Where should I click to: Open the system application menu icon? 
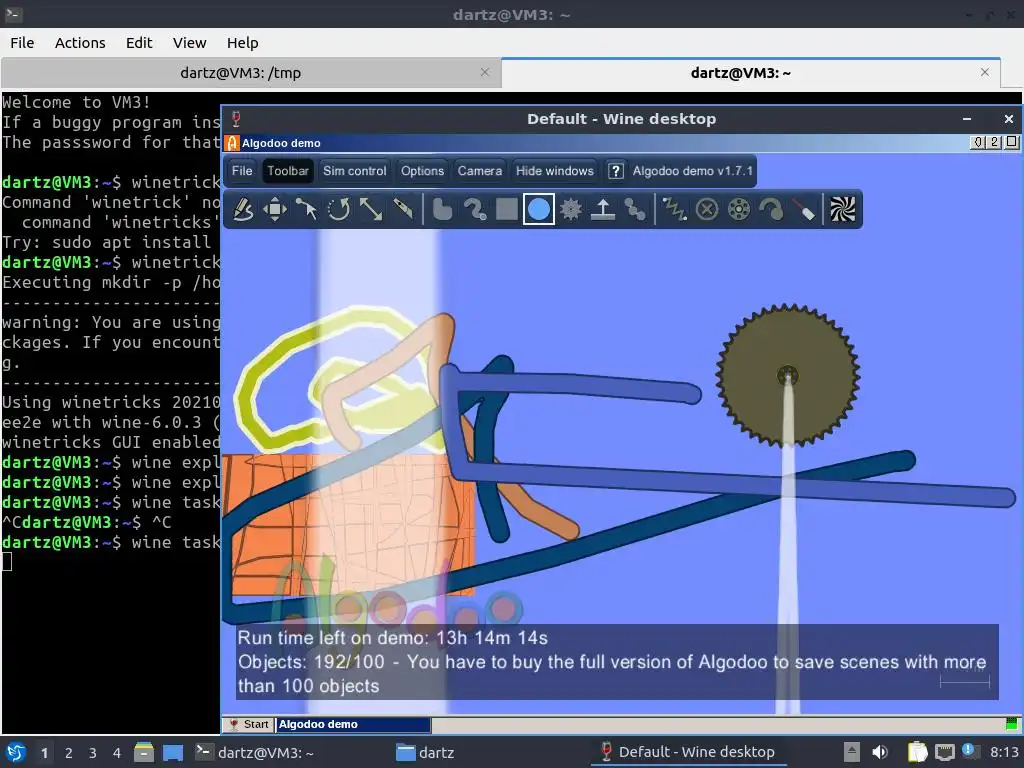(16, 752)
